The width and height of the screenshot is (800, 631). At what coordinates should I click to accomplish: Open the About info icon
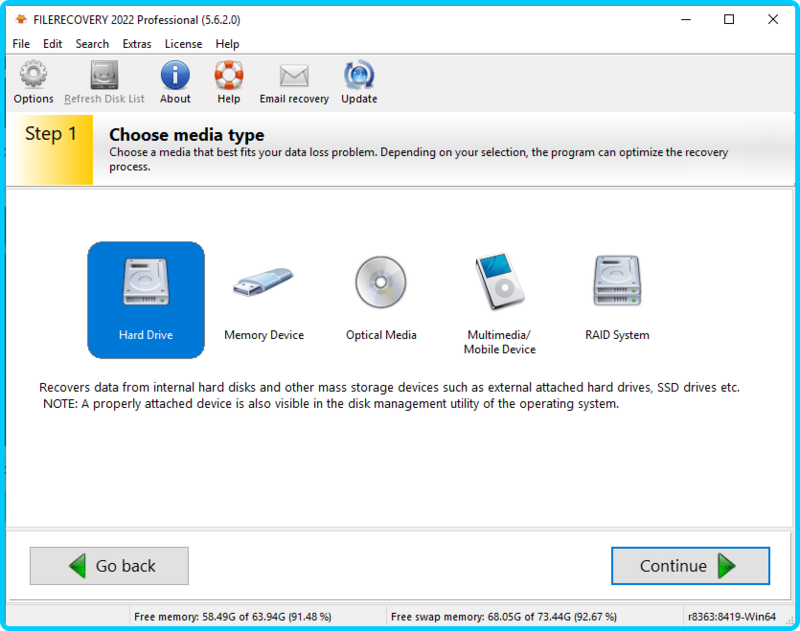pos(175,75)
